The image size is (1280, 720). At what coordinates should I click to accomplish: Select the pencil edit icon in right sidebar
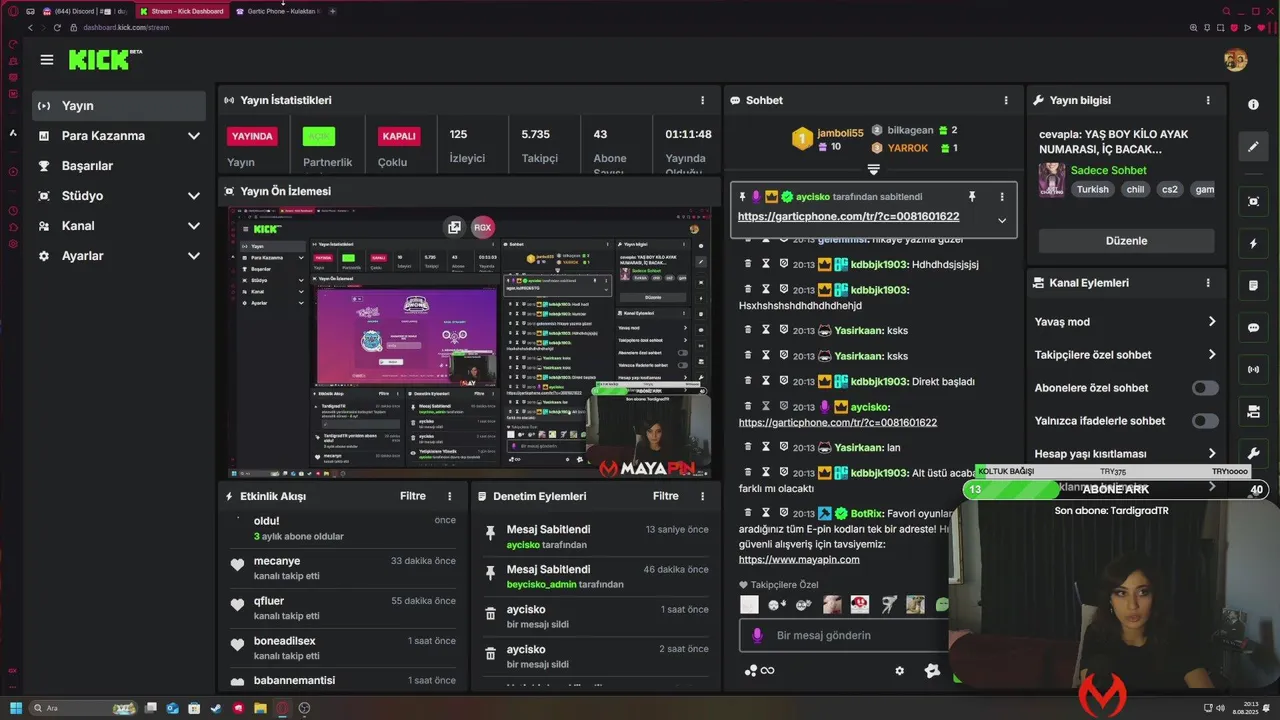coord(1254,147)
